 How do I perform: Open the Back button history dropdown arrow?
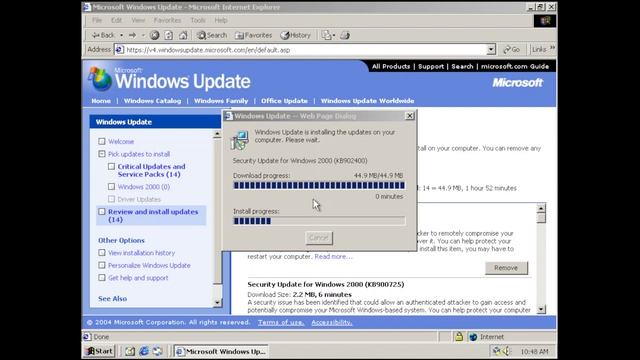pyautogui.click(x=121, y=36)
